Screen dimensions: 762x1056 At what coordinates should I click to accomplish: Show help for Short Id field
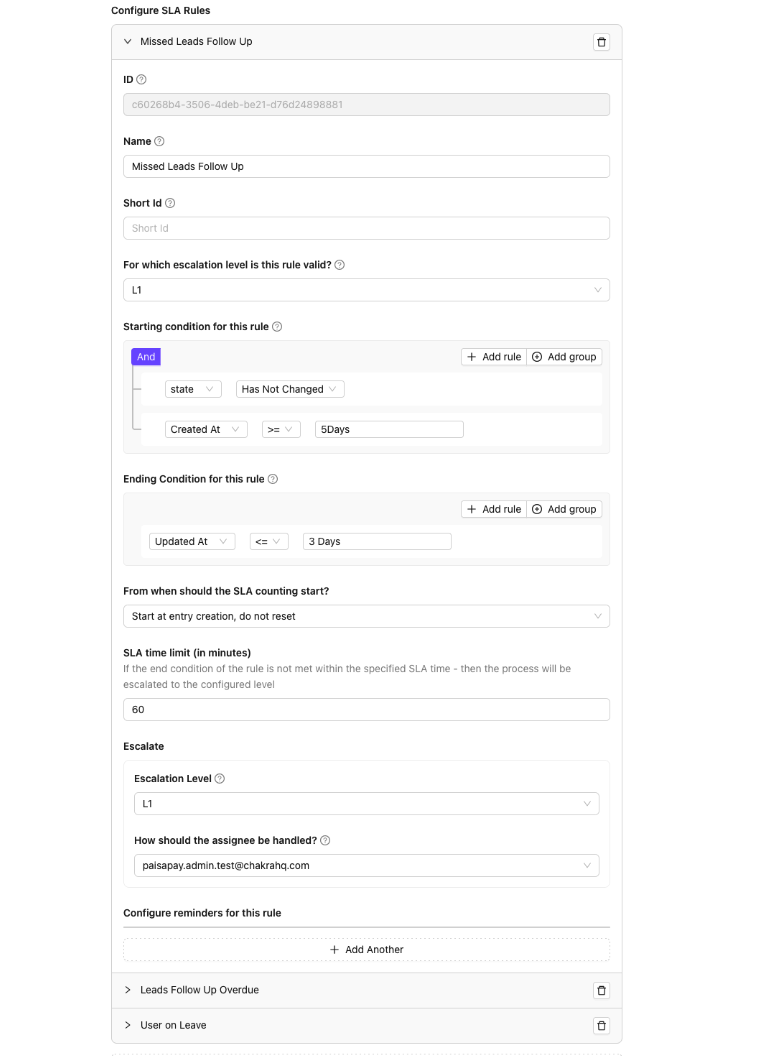[170, 203]
